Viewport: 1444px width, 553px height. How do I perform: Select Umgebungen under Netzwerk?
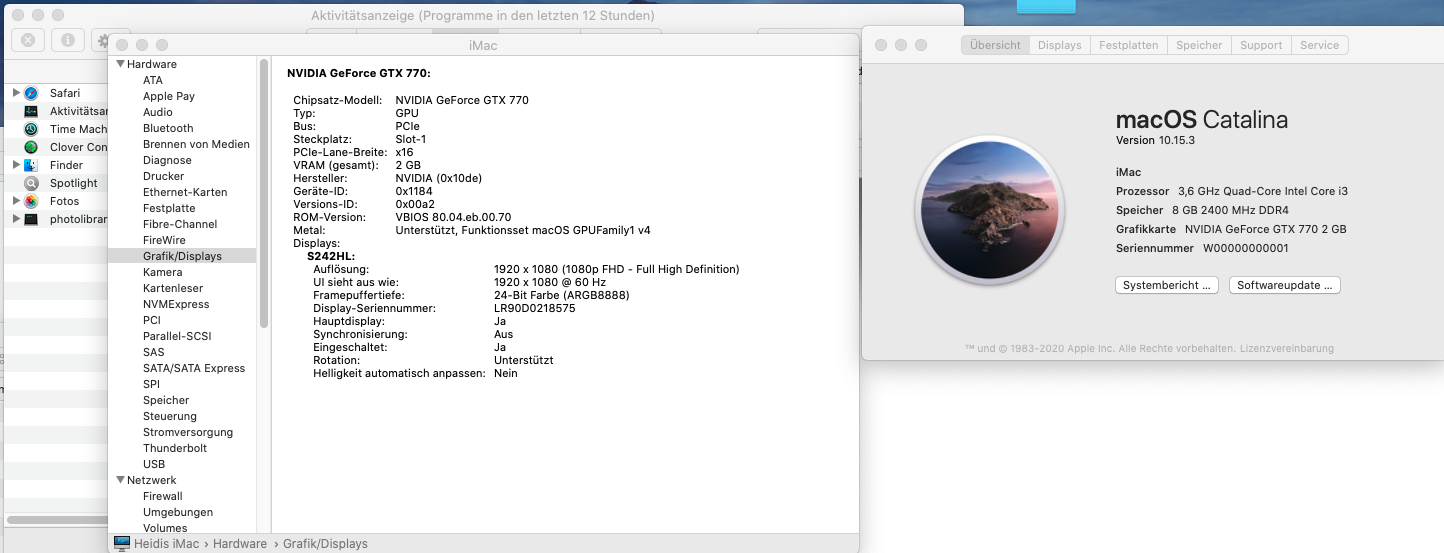coord(178,512)
